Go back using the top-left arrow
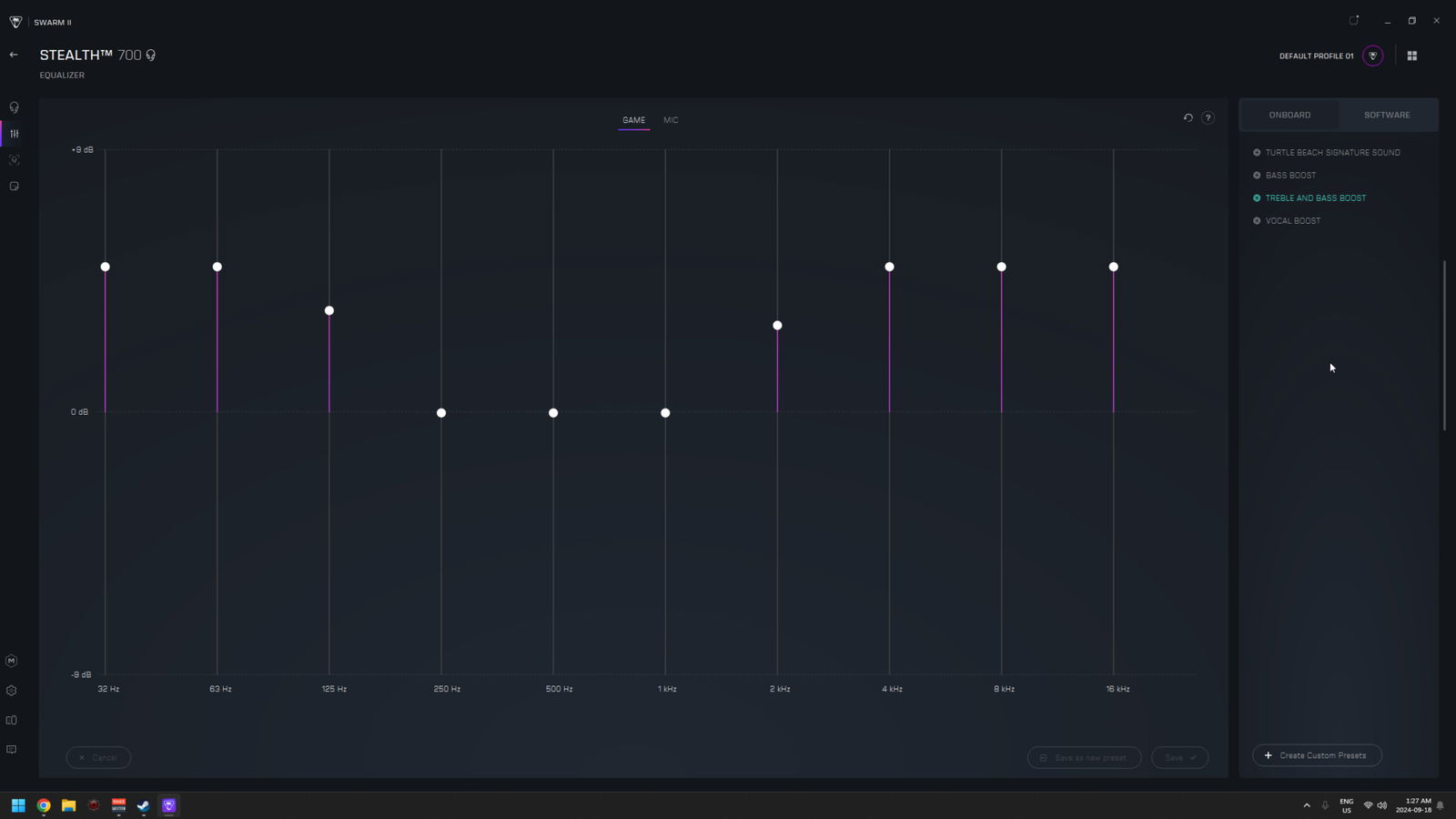Image resolution: width=1456 pixels, height=819 pixels. pos(14,55)
